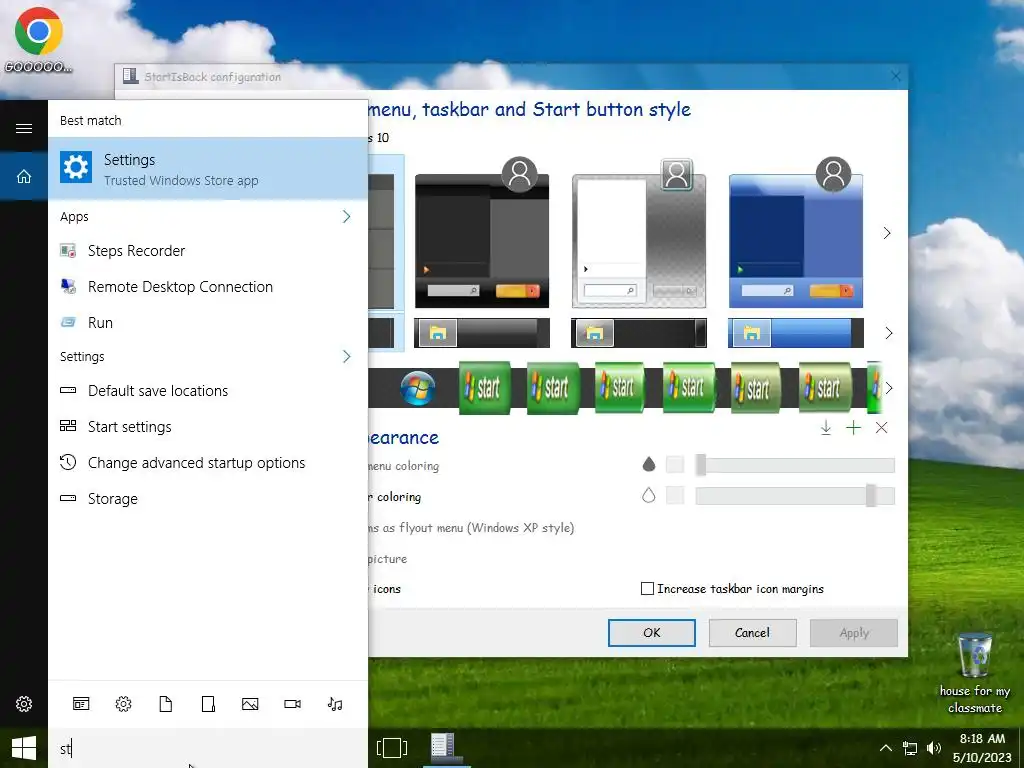Image resolution: width=1024 pixels, height=768 pixels.
Task: Select the Home icon in search sidebar
Action: (x=24, y=176)
